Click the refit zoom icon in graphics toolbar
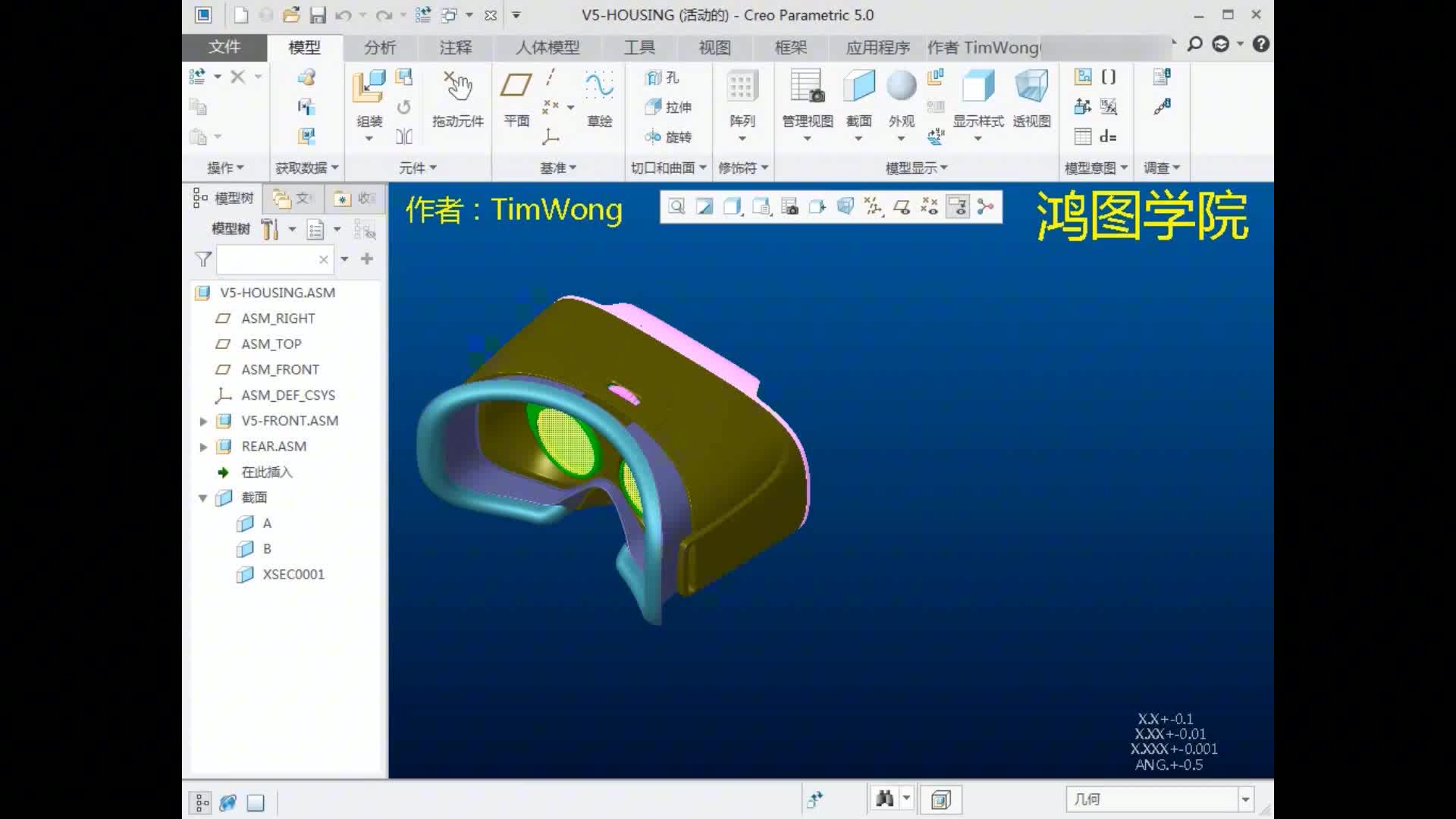 pyautogui.click(x=676, y=206)
